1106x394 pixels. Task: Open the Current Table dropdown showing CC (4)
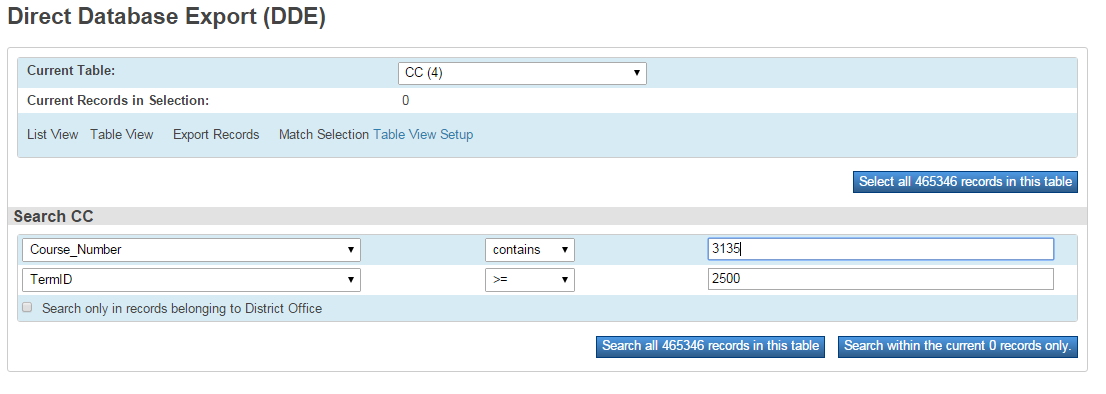coord(522,73)
